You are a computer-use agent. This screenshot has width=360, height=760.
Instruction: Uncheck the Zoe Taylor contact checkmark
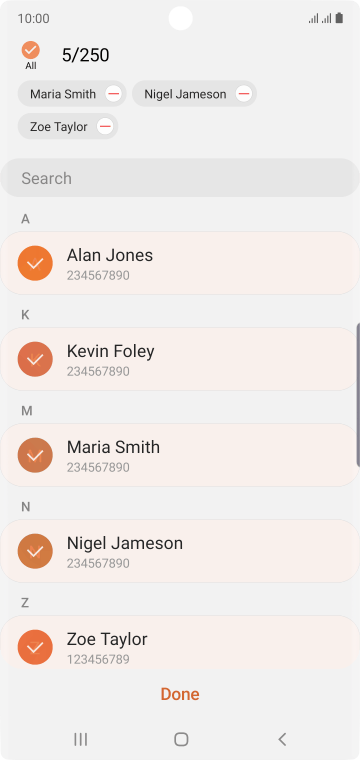(x=35, y=647)
